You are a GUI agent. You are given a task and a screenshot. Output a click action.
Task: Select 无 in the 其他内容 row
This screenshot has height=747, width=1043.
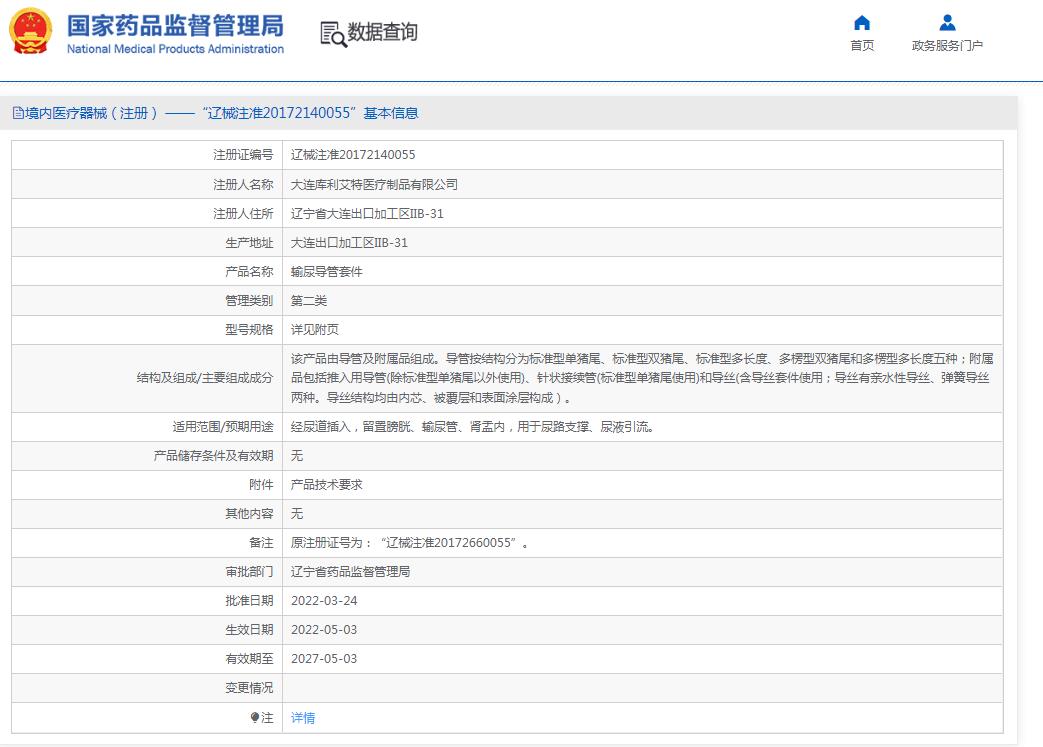[x=297, y=514]
